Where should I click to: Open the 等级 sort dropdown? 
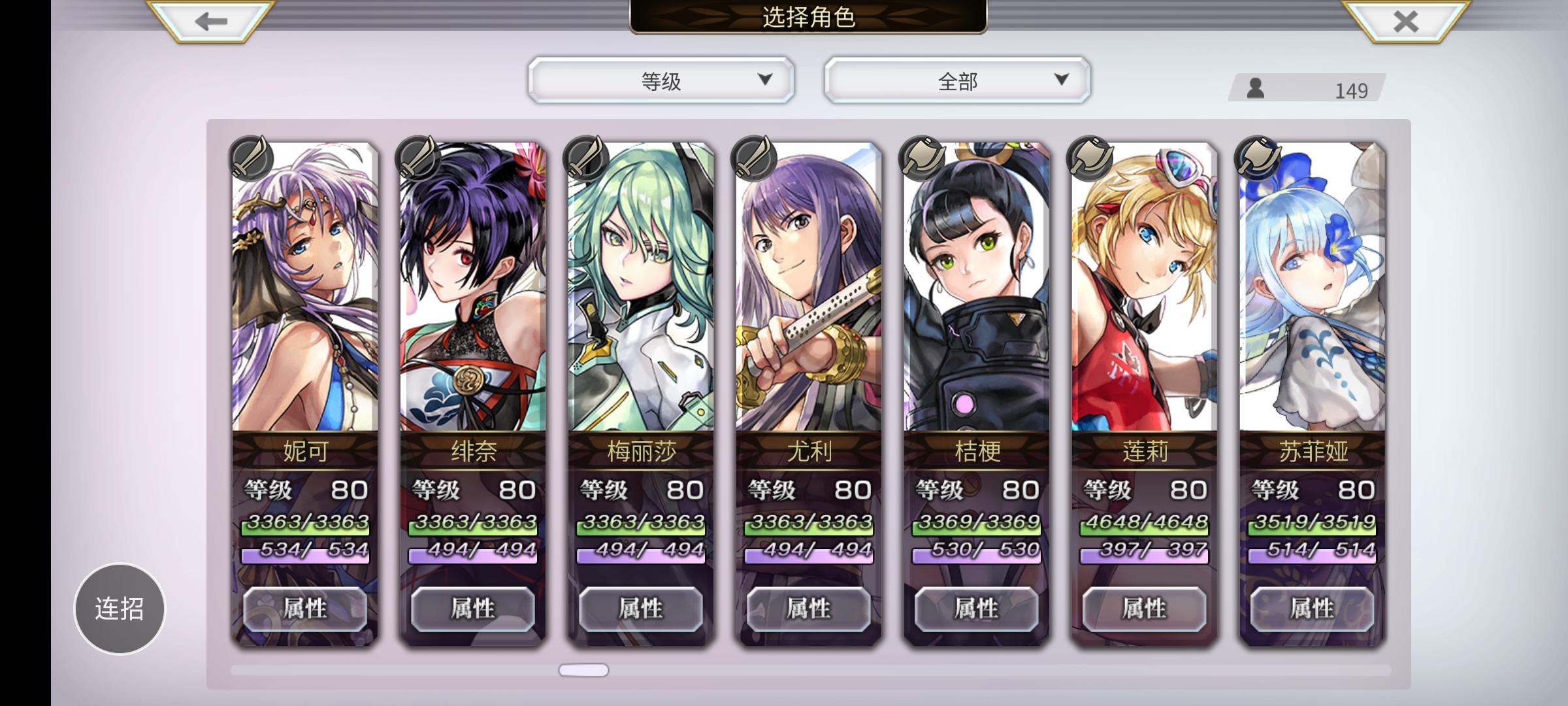pyautogui.click(x=661, y=80)
